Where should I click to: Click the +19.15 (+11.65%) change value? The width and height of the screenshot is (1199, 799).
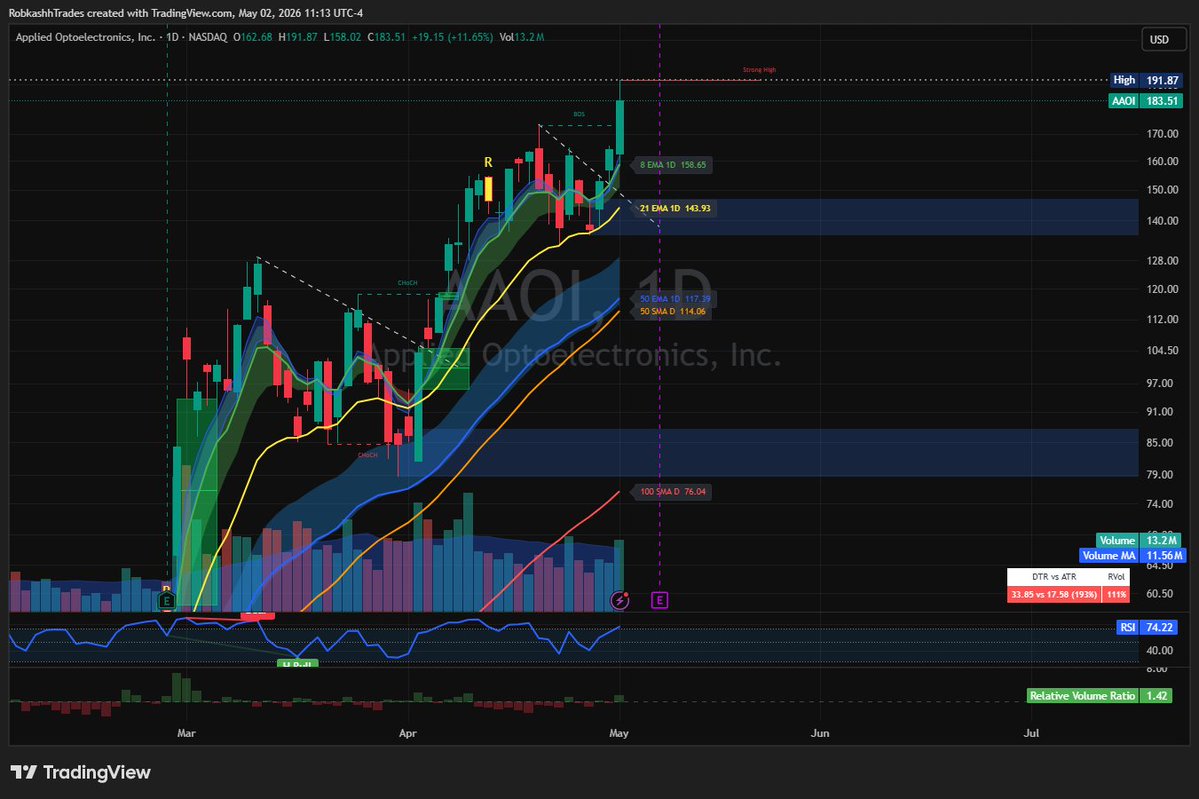click(x=452, y=37)
